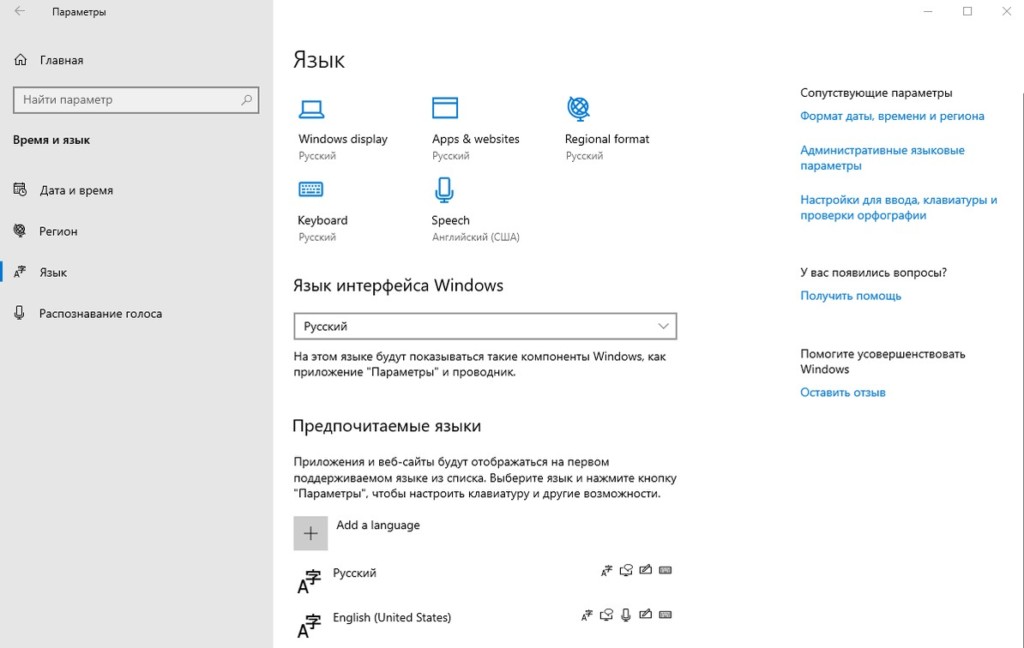Open the Язык интерфейса Windows dropdown
The height and width of the screenshot is (648, 1024).
485,326
